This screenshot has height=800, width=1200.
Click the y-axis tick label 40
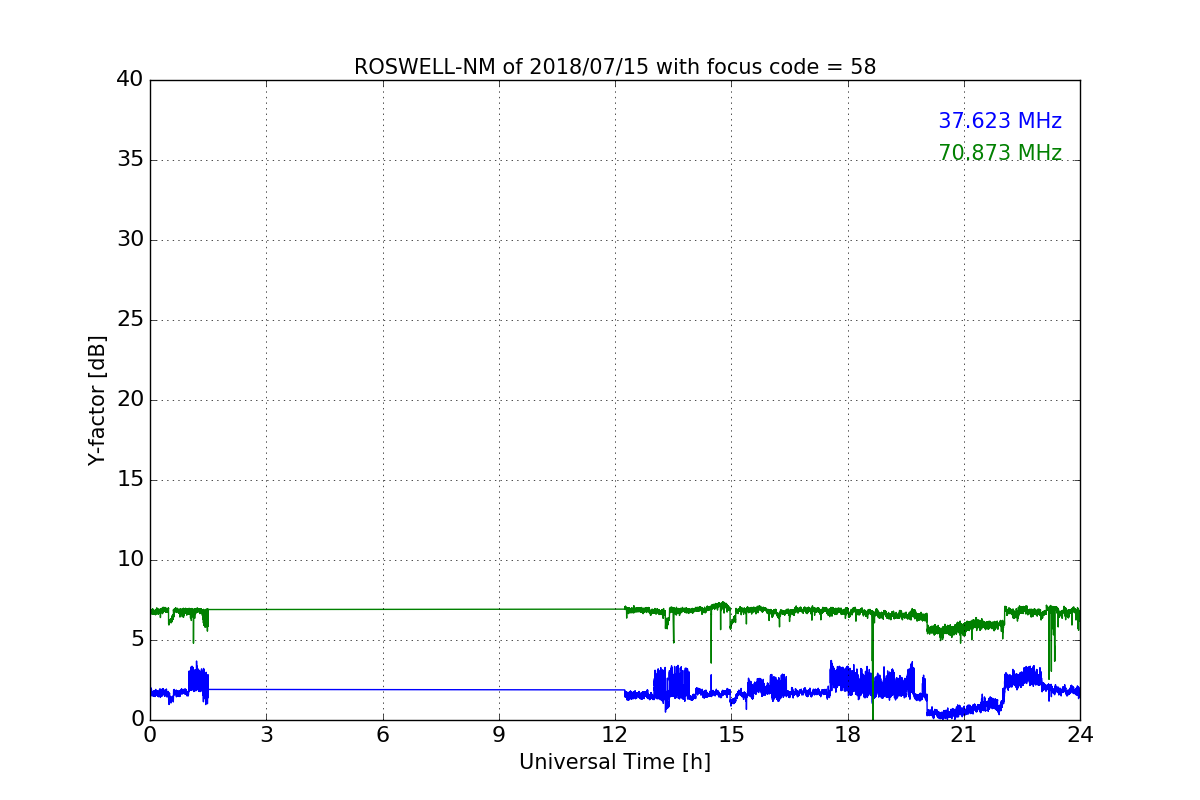point(130,80)
